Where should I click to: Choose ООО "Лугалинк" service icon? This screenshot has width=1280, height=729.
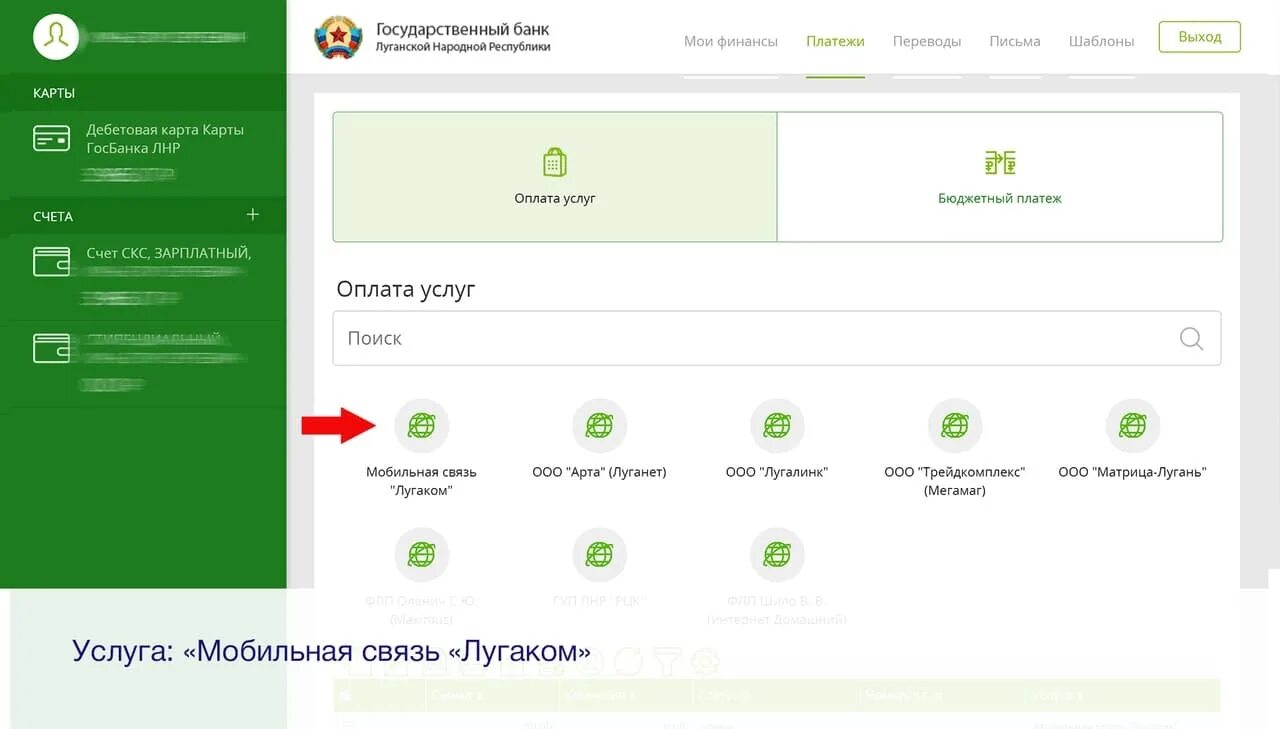(777, 426)
